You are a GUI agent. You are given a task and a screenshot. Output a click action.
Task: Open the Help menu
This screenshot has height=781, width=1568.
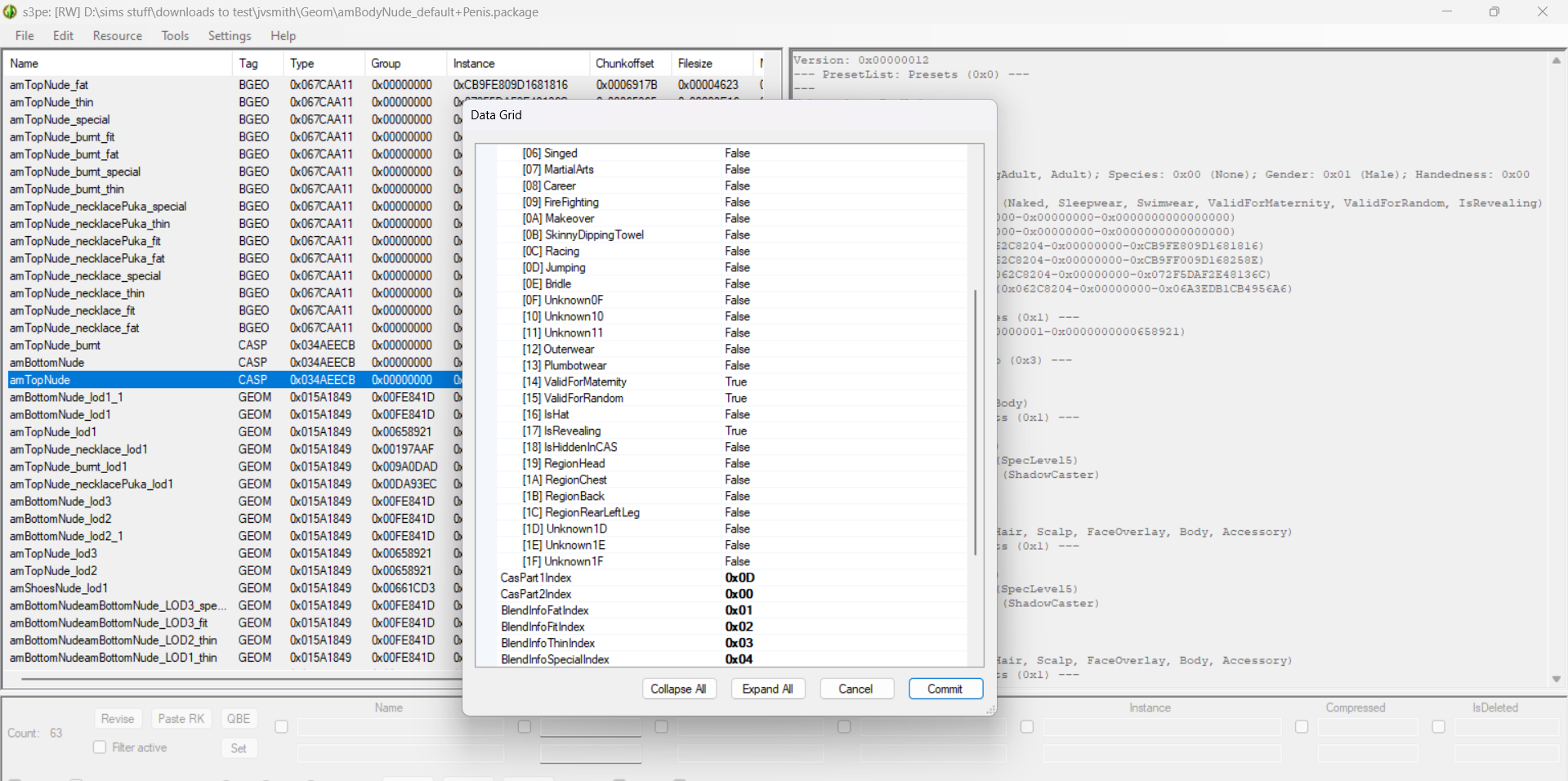point(283,36)
